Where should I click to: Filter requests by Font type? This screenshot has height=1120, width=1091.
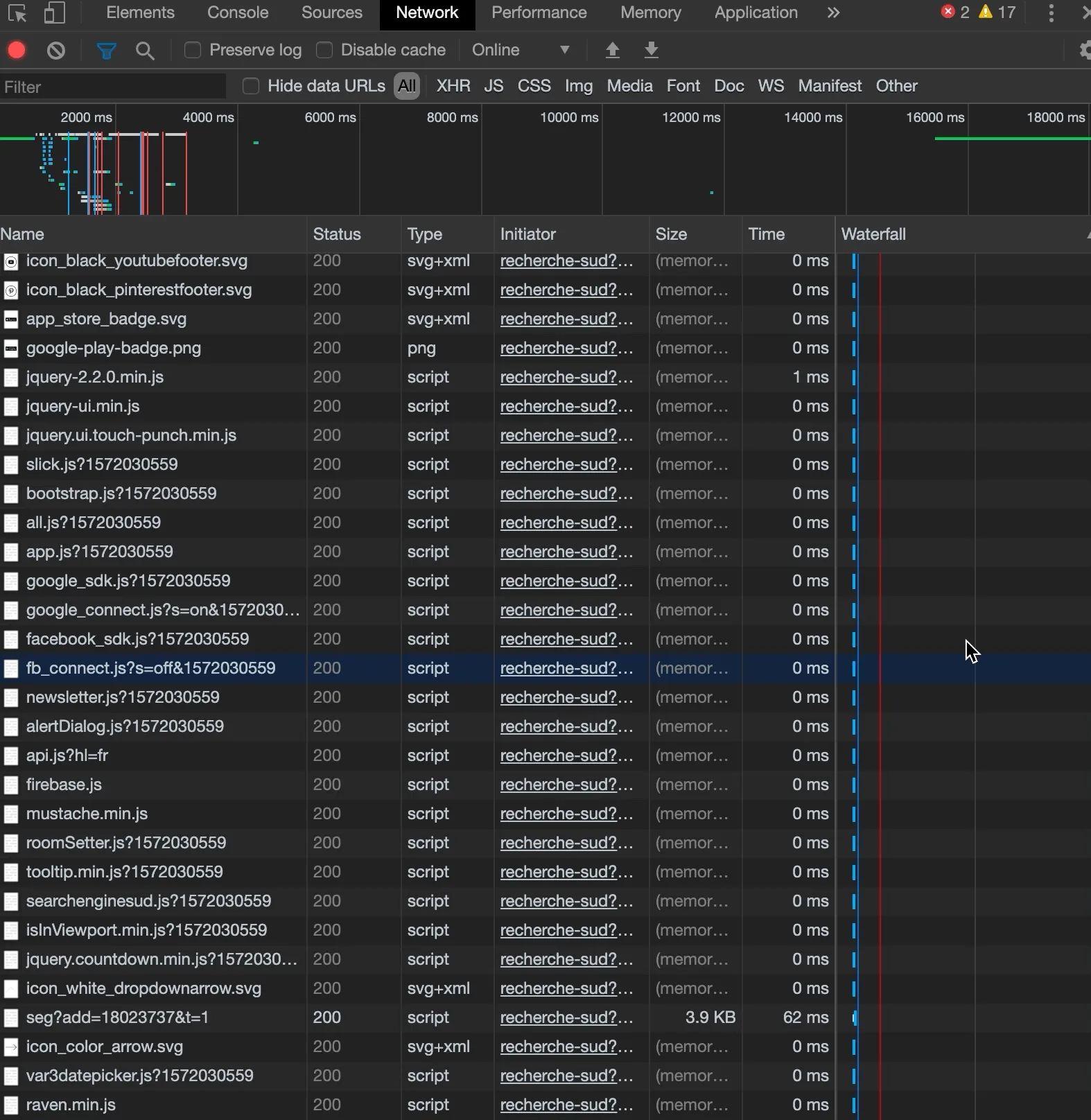(683, 86)
